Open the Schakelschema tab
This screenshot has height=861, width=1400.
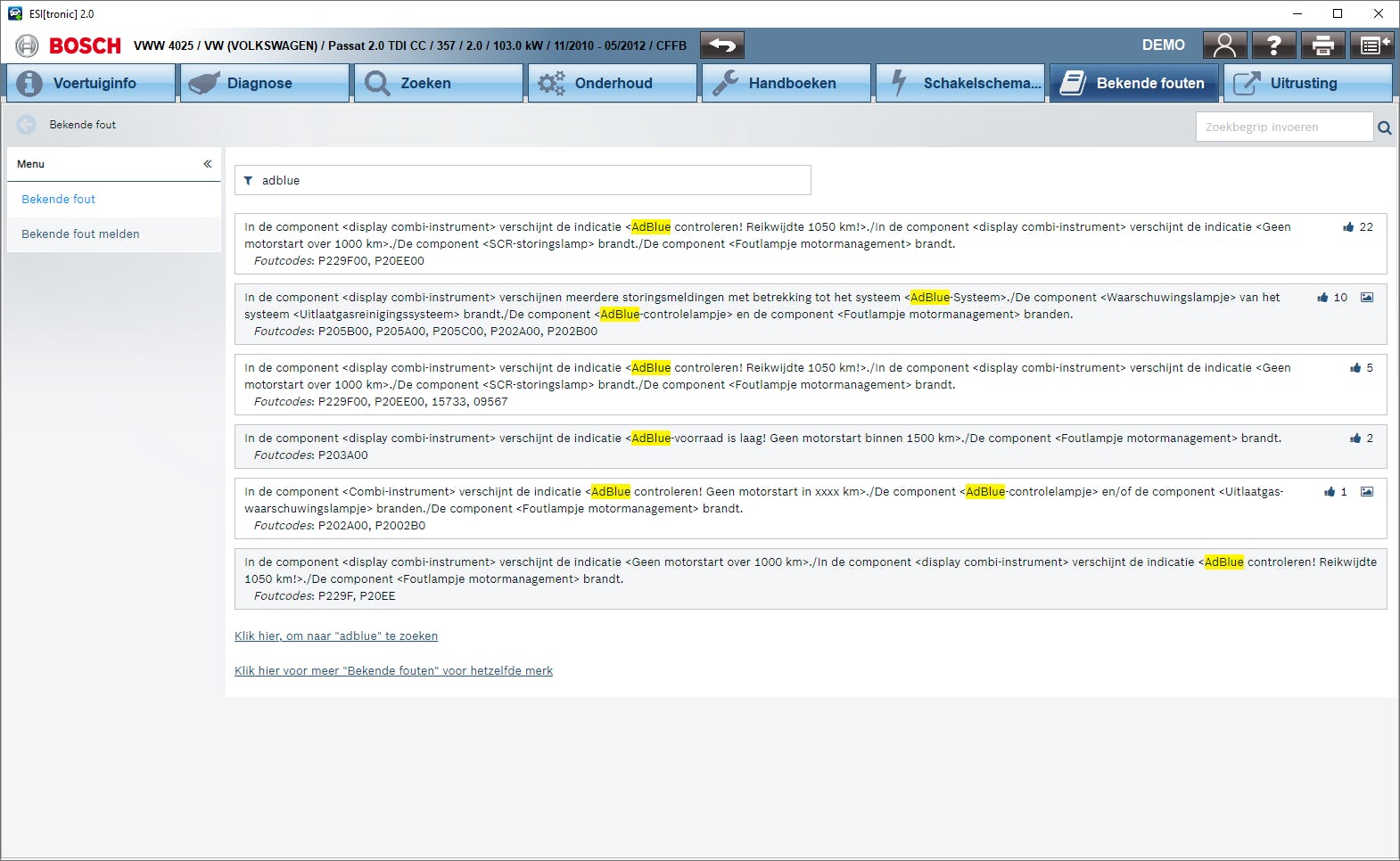(959, 83)
